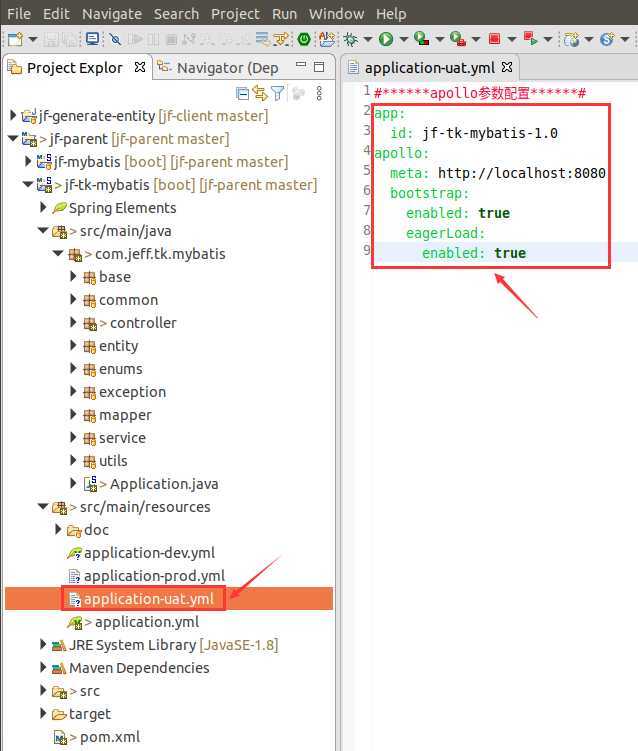Click the meta http://localhost:8080 line in editor

(498, 173)
